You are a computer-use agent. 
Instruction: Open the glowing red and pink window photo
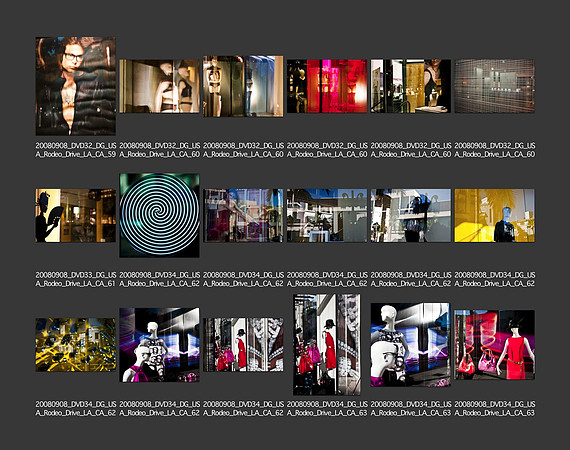[327, 86]
